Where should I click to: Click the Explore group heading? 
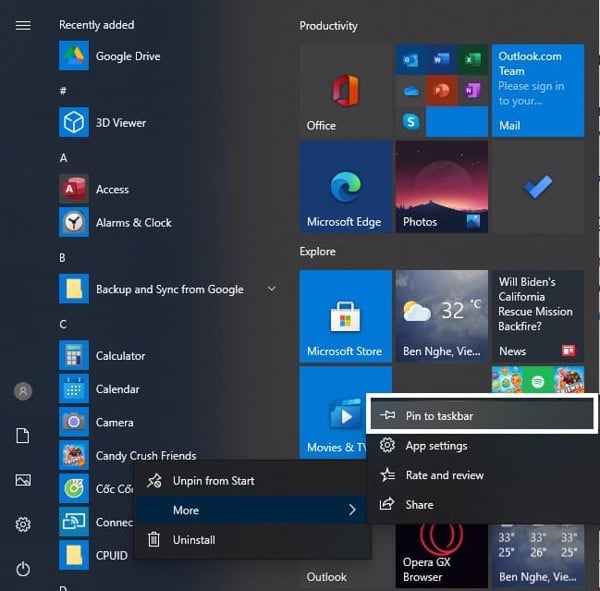318,251
